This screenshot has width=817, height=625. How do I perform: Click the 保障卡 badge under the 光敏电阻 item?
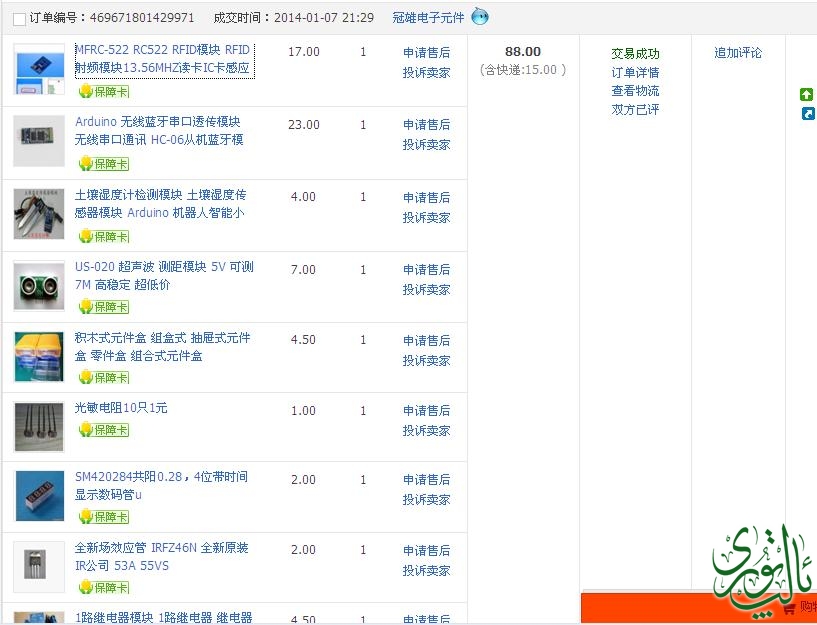104,430
